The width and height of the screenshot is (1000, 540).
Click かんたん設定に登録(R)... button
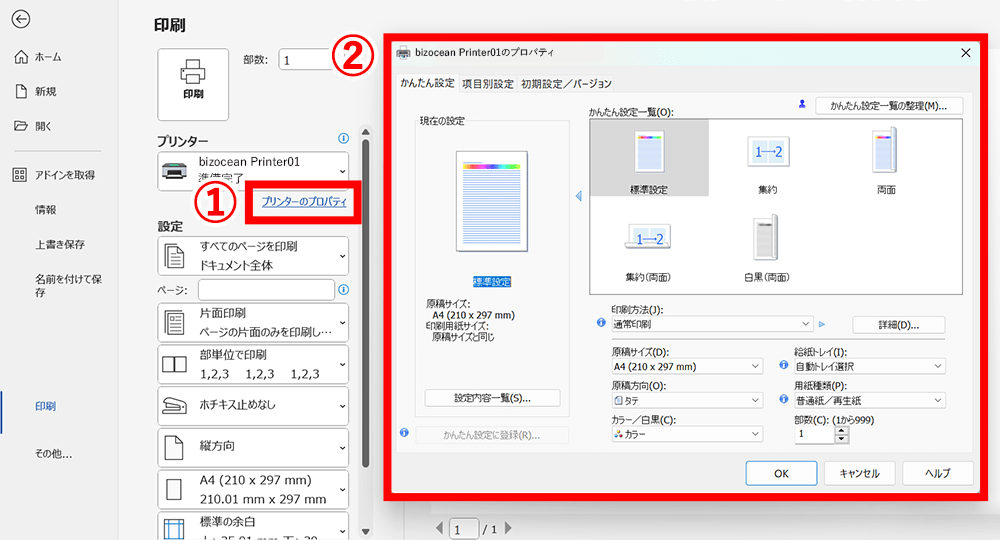click(492, 435)
